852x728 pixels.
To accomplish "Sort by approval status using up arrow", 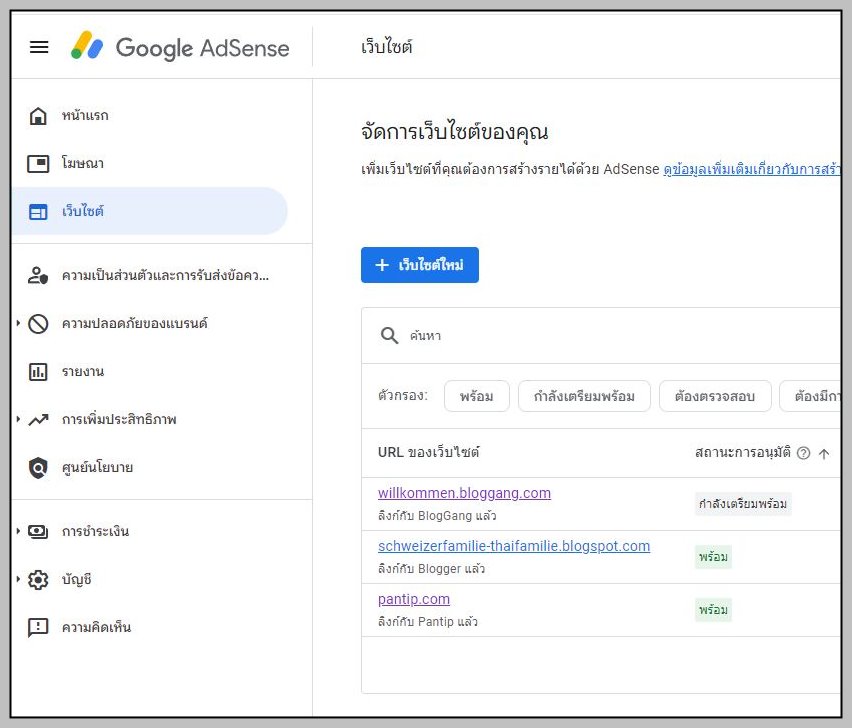I will (824, 454).
